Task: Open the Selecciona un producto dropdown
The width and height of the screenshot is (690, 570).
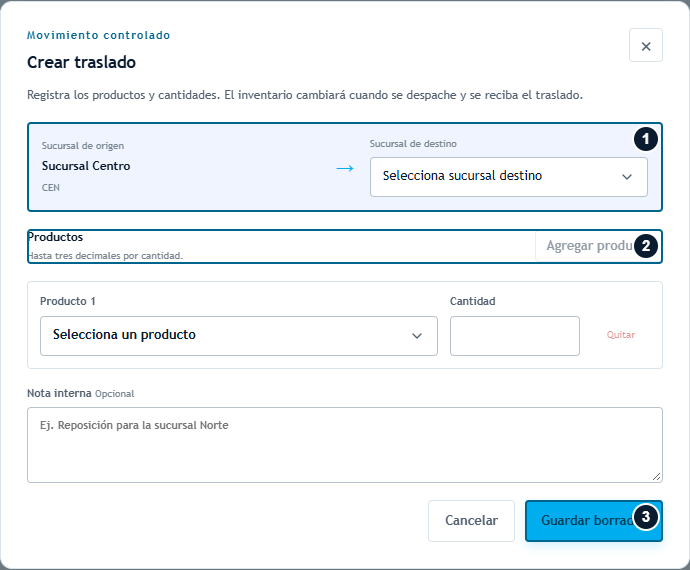Action: 239,335
